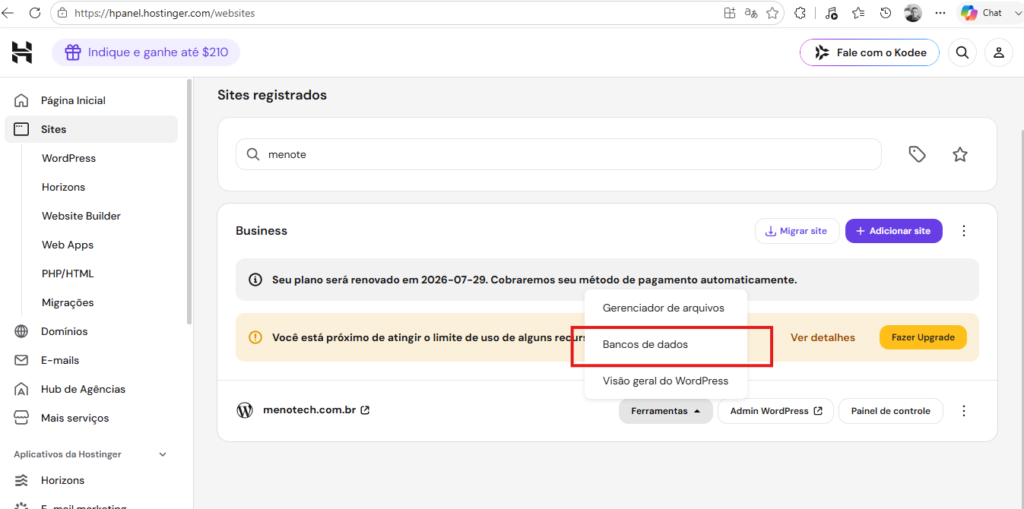Select Gerenciador de arquivos menu entry
Viewport: 1024px width, 509px height.
click(x=664, y=307)
